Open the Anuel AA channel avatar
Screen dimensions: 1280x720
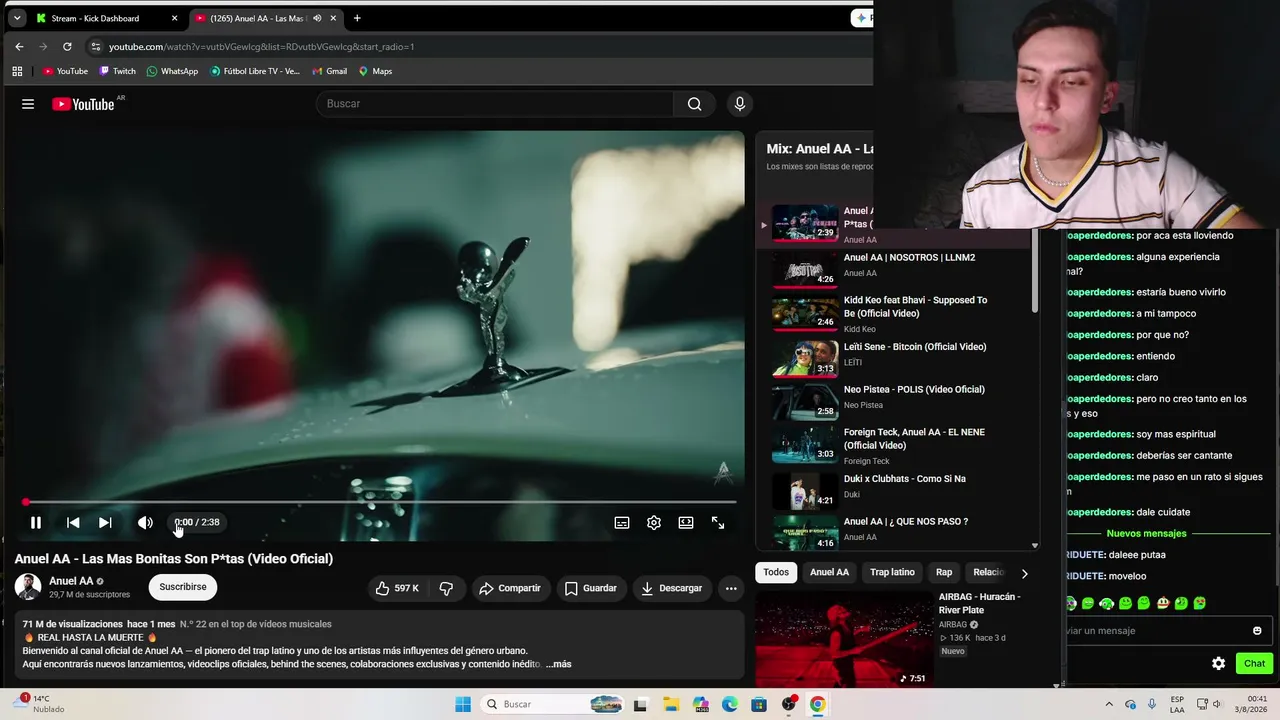(x=28, y=587)
